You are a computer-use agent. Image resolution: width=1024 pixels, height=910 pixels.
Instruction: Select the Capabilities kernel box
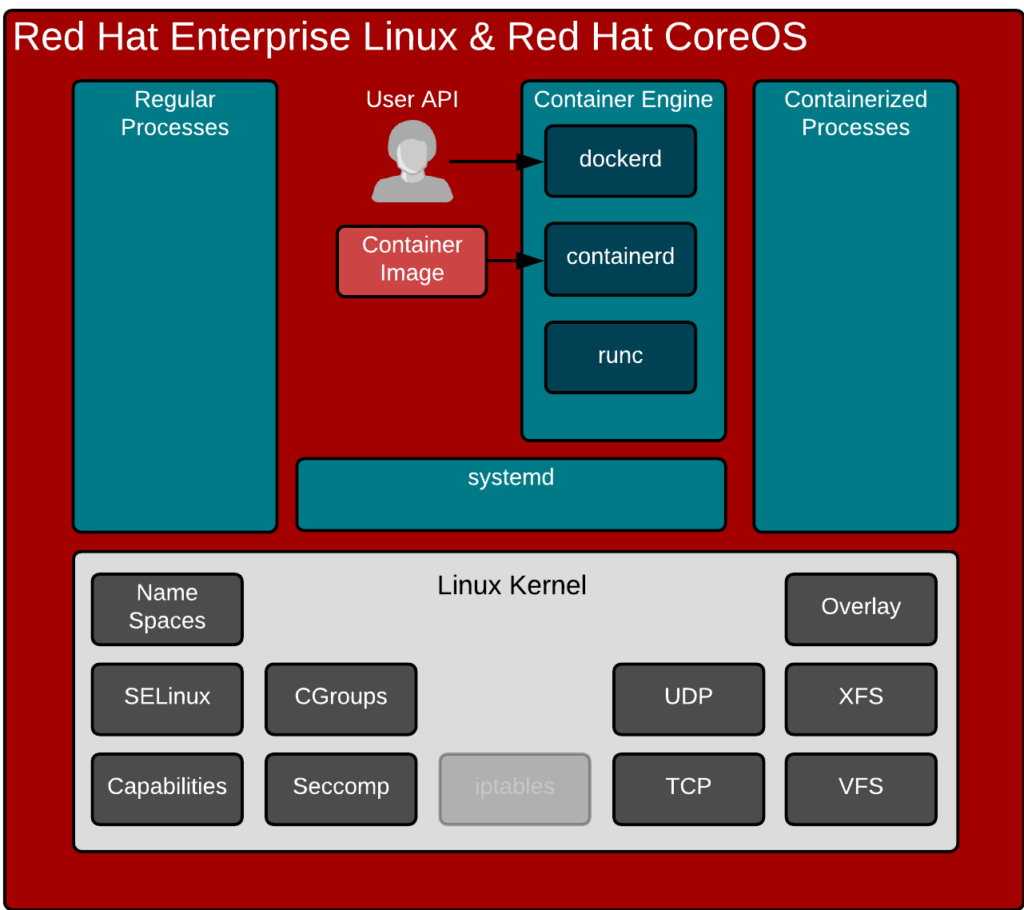point(167,789)
